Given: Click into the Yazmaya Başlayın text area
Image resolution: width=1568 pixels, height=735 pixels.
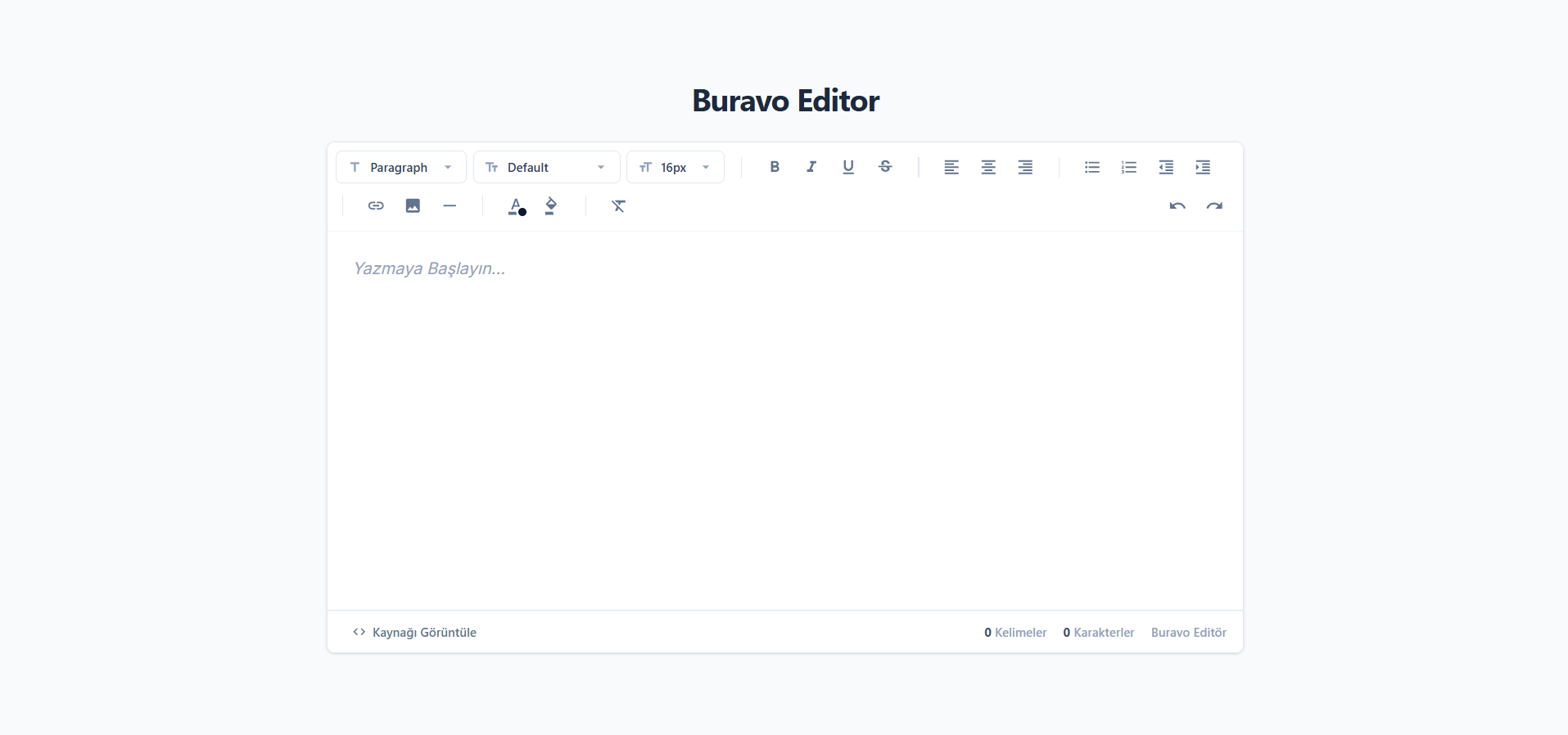Looking at the screenshot, I should pyautogui.click(x=784, y=409).
